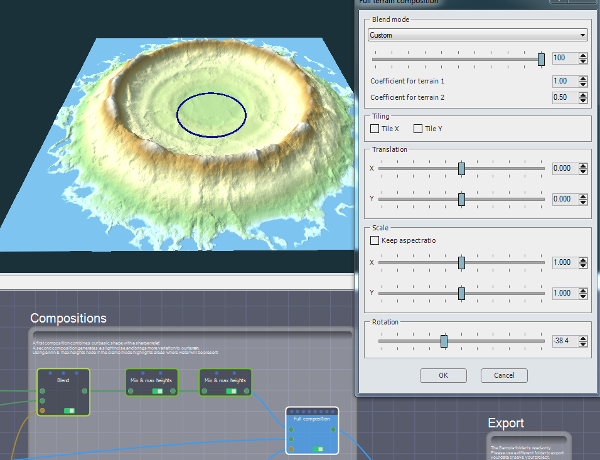Click the Coefficient for terrain 1 value field
The image size is (600, 460).
565,81
